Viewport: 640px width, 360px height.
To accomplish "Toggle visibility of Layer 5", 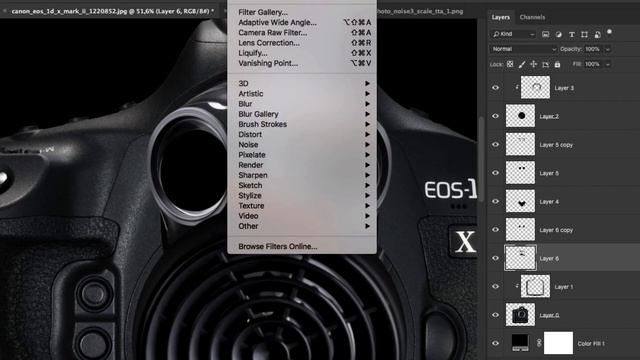I will point(496,173).
